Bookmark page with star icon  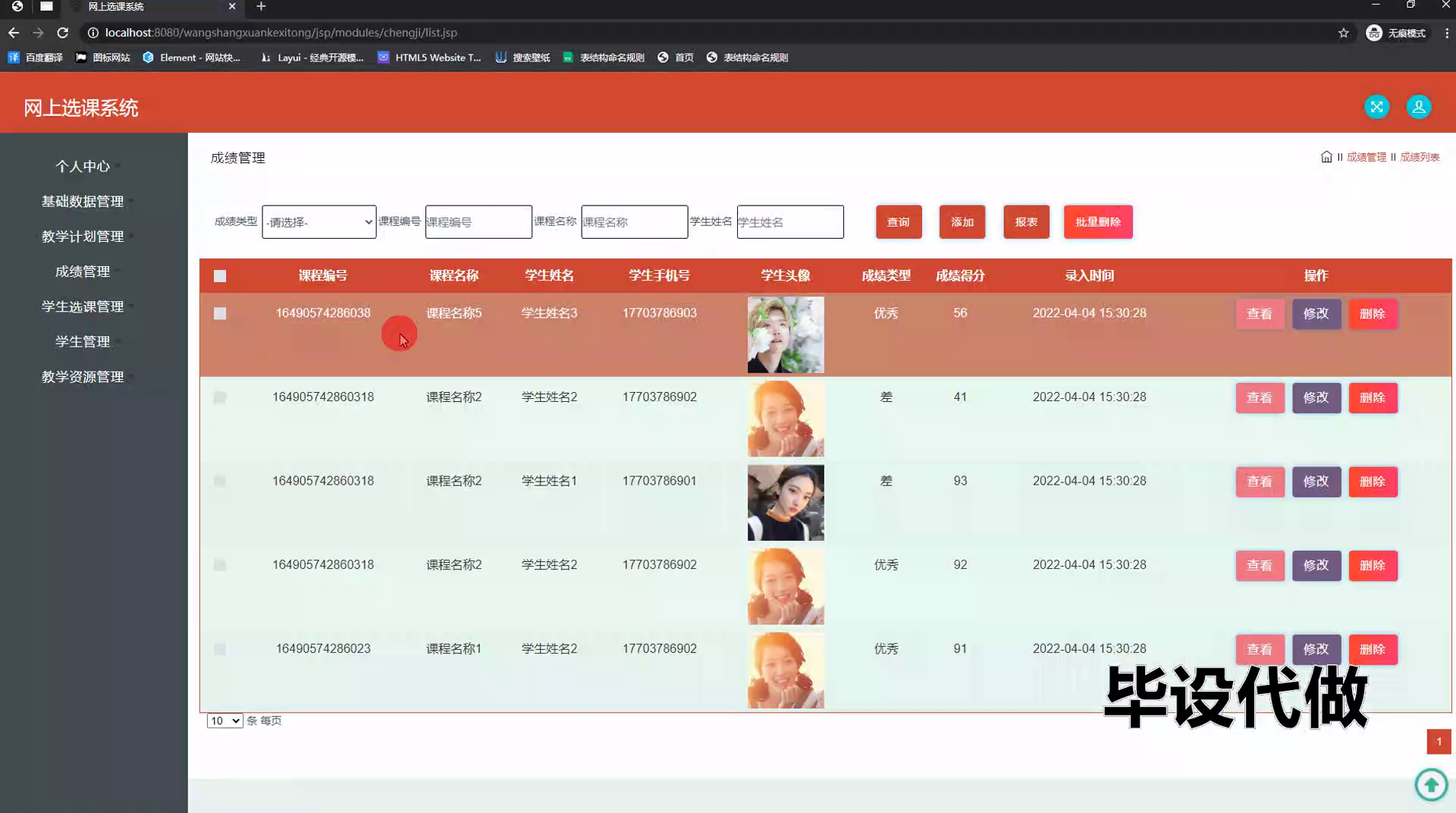tap(1343, 33)
